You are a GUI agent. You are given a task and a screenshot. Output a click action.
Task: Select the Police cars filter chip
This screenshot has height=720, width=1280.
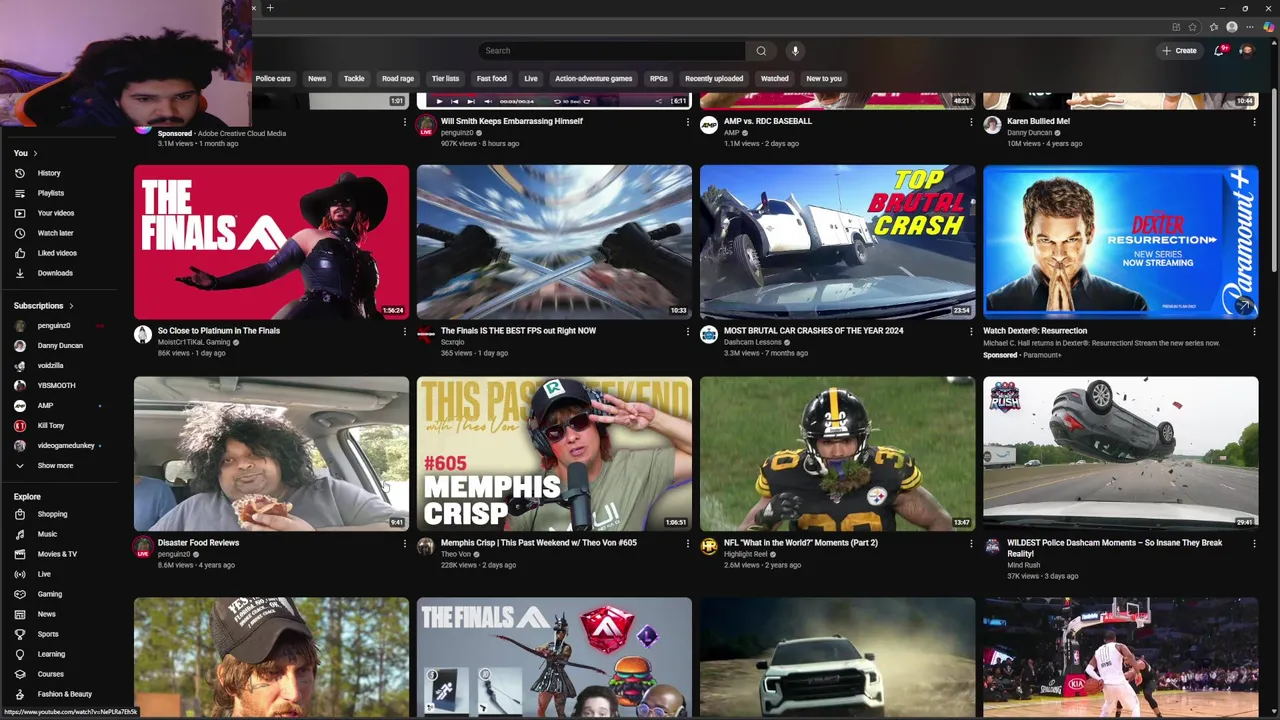click(273, 78)
